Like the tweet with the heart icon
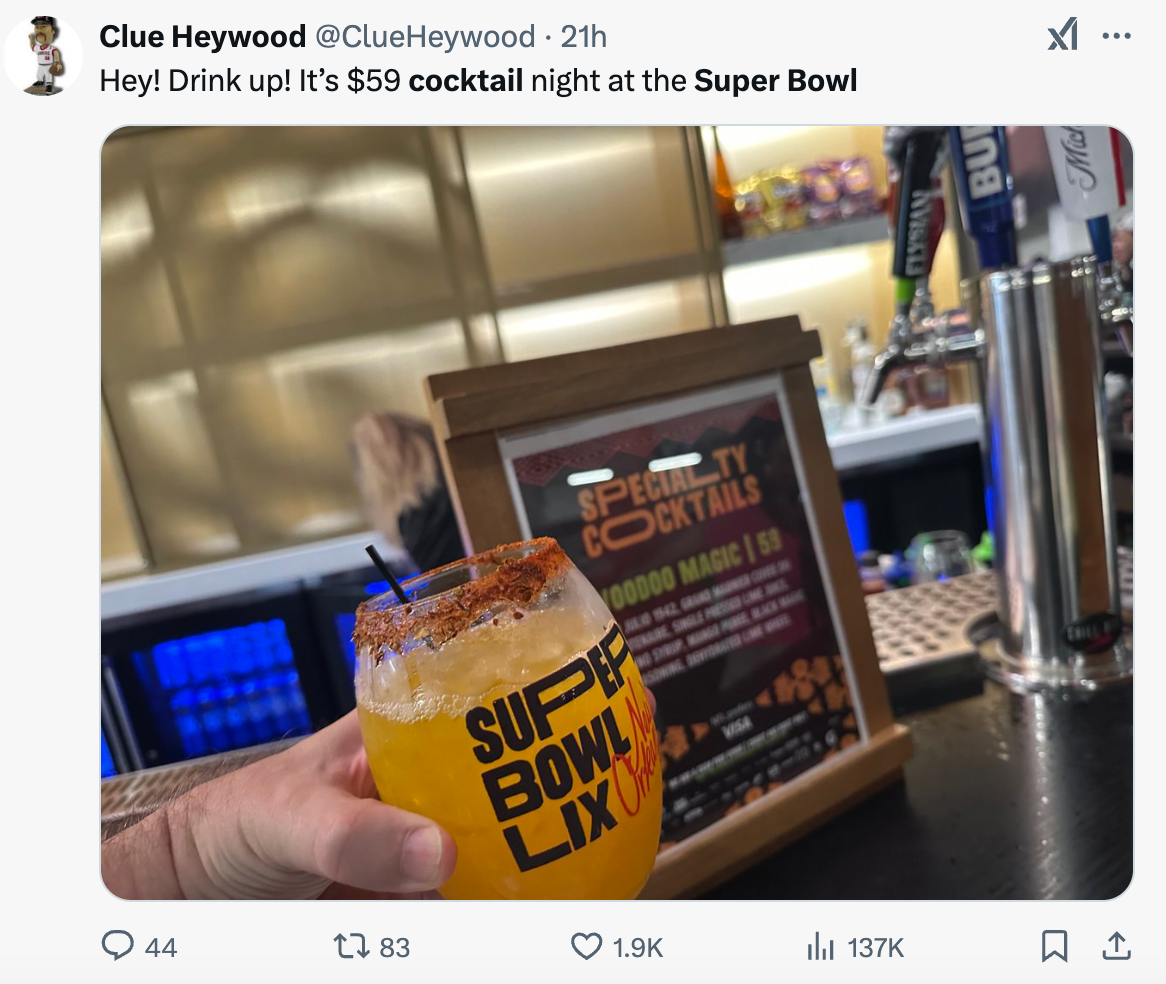The width and height of the screenshot is (1166, 984). (586, 947)
